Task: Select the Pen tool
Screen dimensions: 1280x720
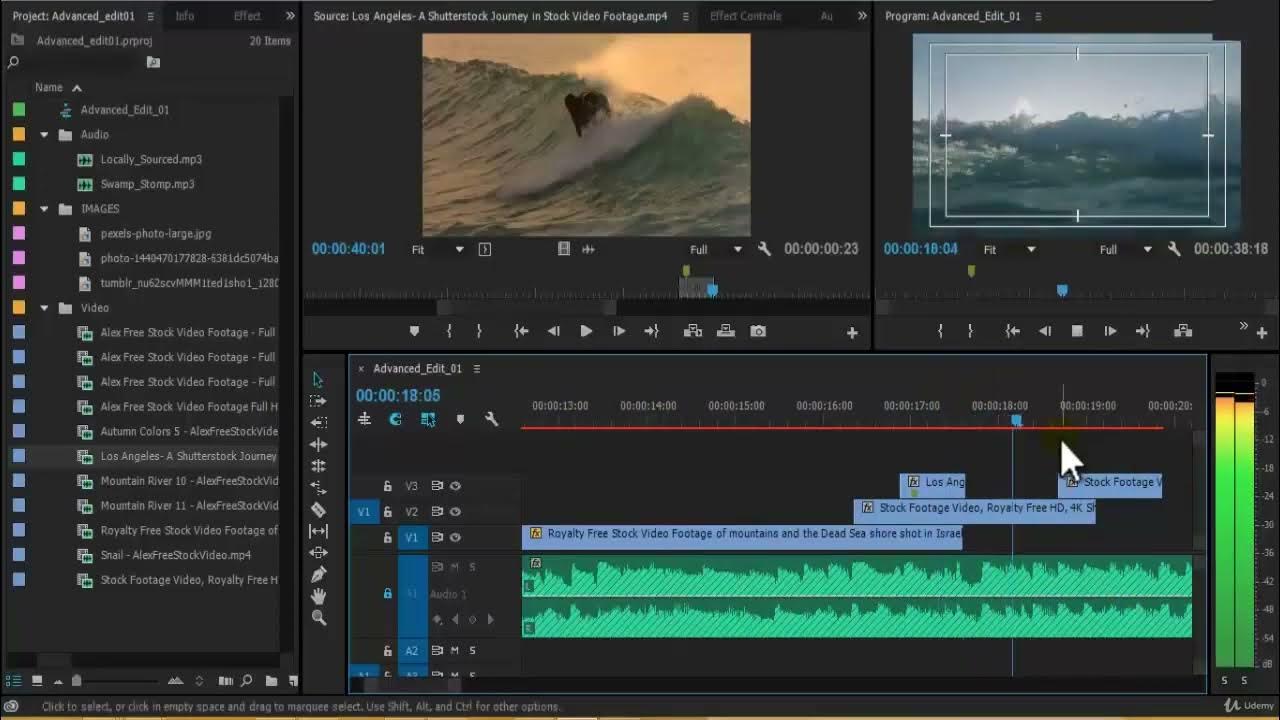Action: click(318, 574)
